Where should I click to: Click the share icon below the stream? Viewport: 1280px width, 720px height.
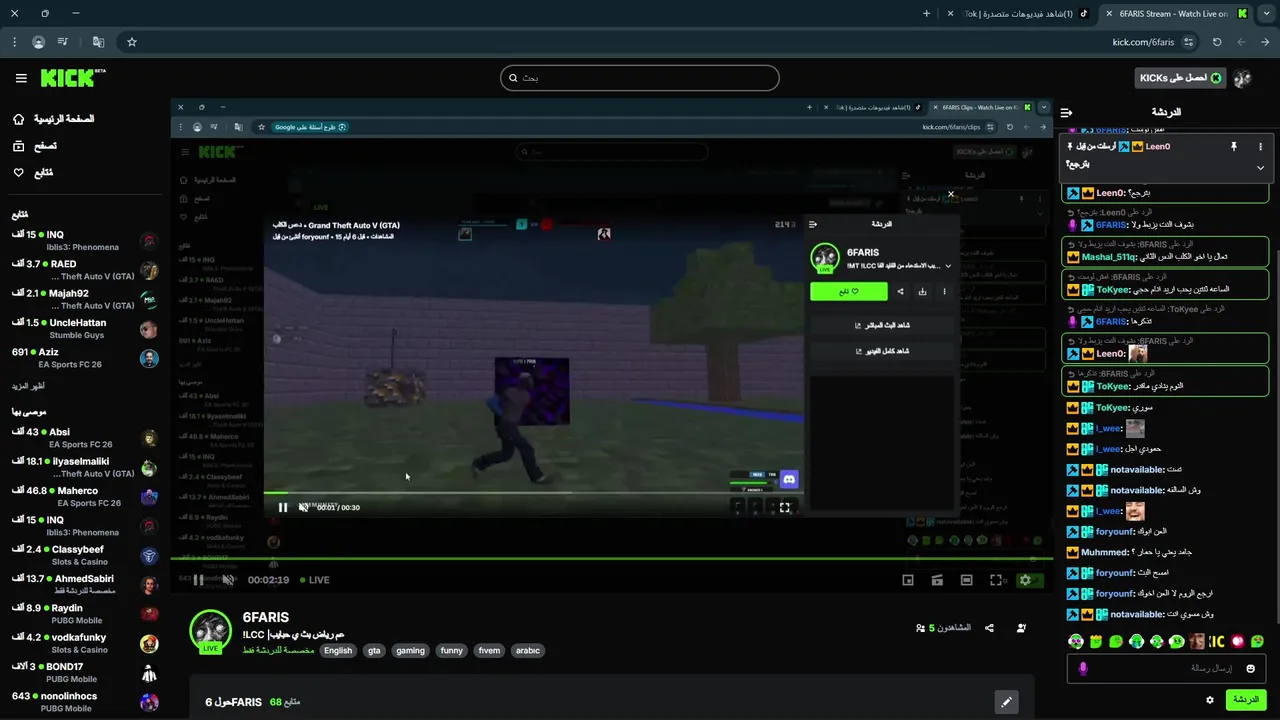click(x=989, y=628)
